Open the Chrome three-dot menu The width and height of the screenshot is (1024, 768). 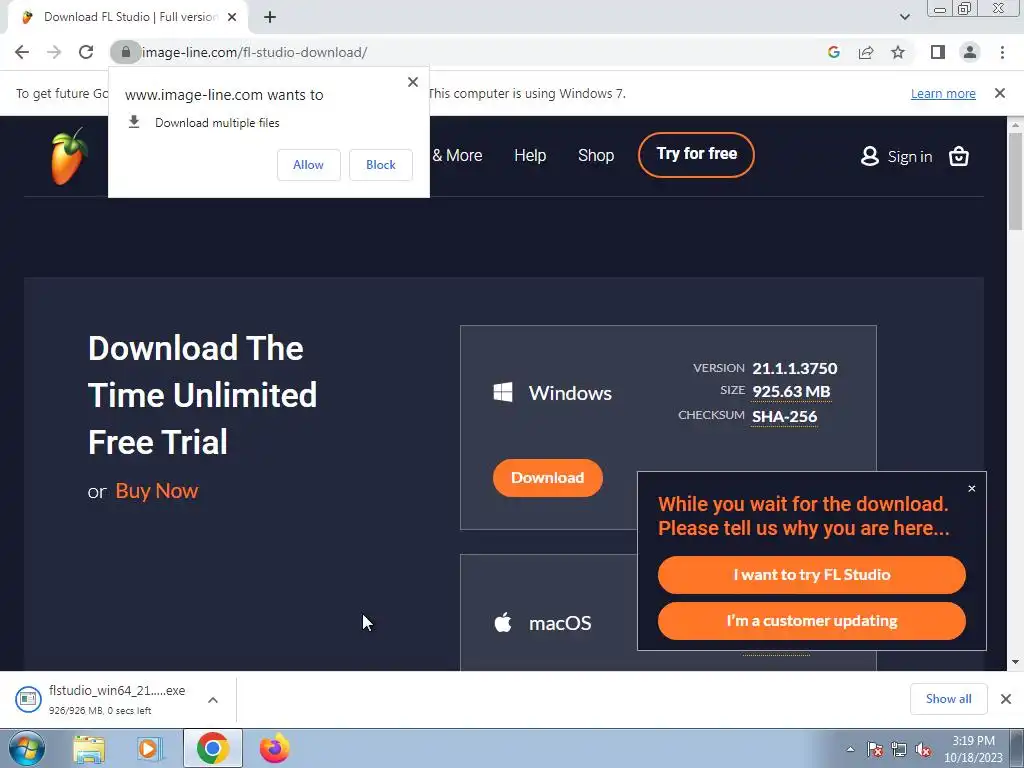tap(1002, 52)
